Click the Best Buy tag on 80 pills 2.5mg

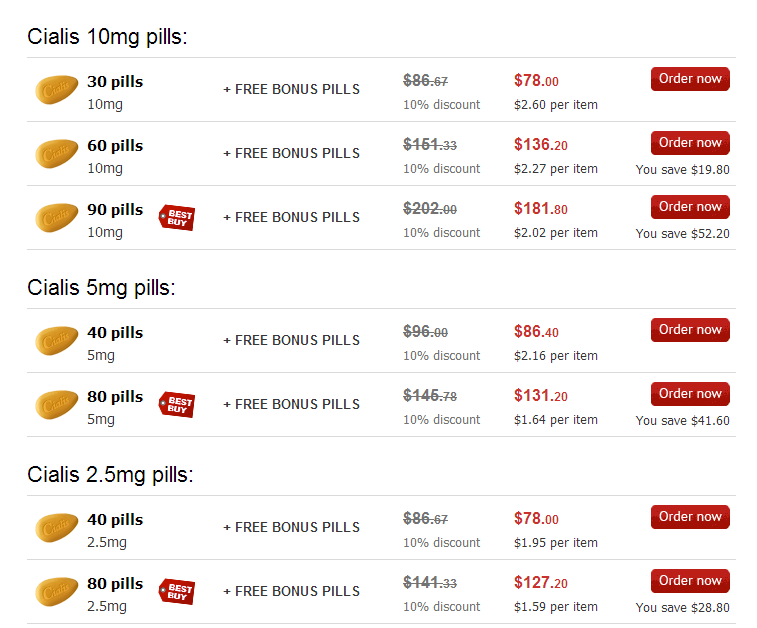pos(177,591)
